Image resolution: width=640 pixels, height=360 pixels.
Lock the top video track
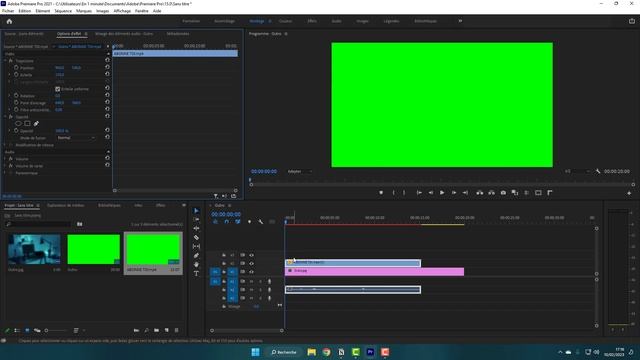[224, 255]
